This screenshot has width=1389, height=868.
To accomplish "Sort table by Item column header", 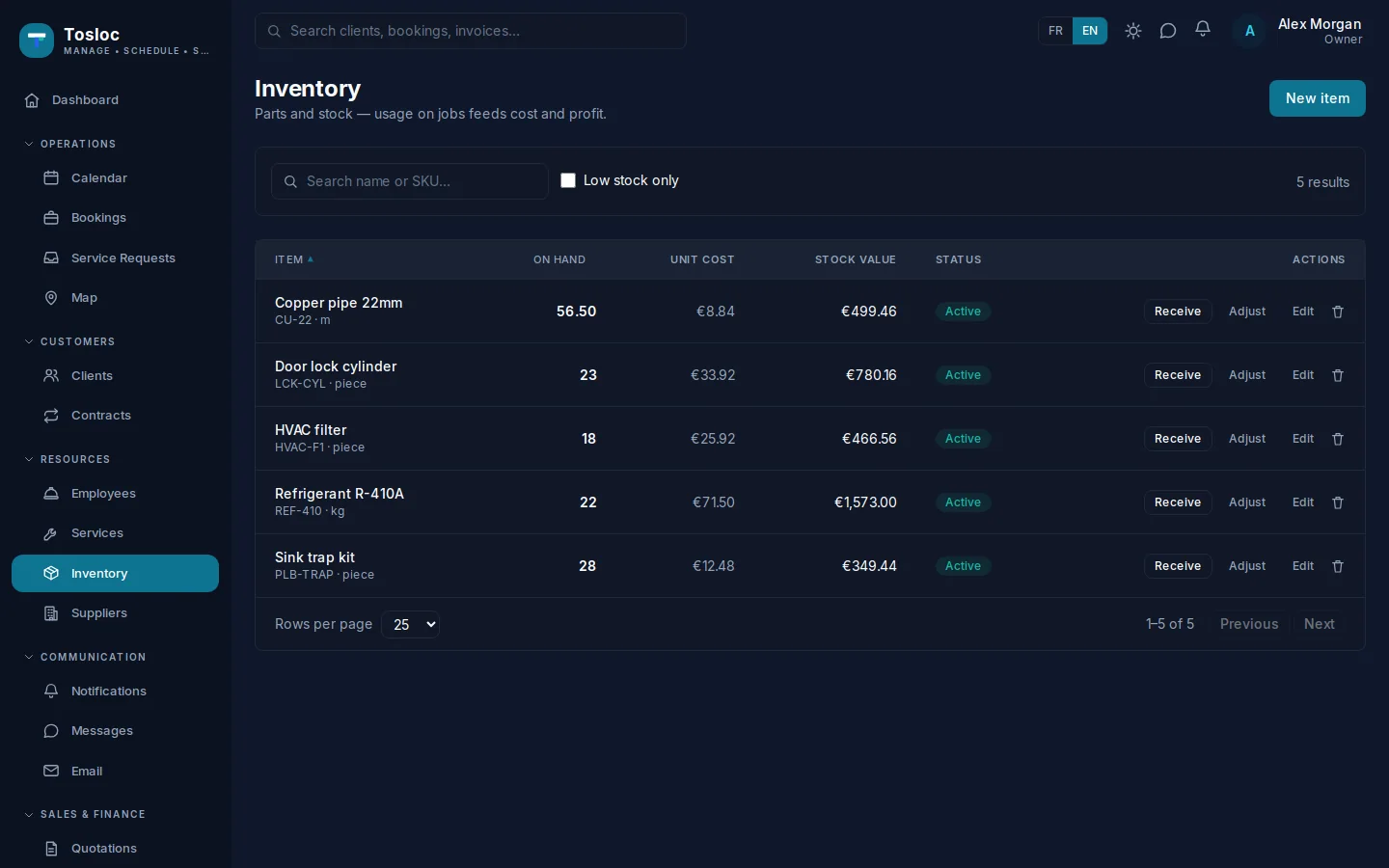I will pyautogui.click(x=294, y=259).
